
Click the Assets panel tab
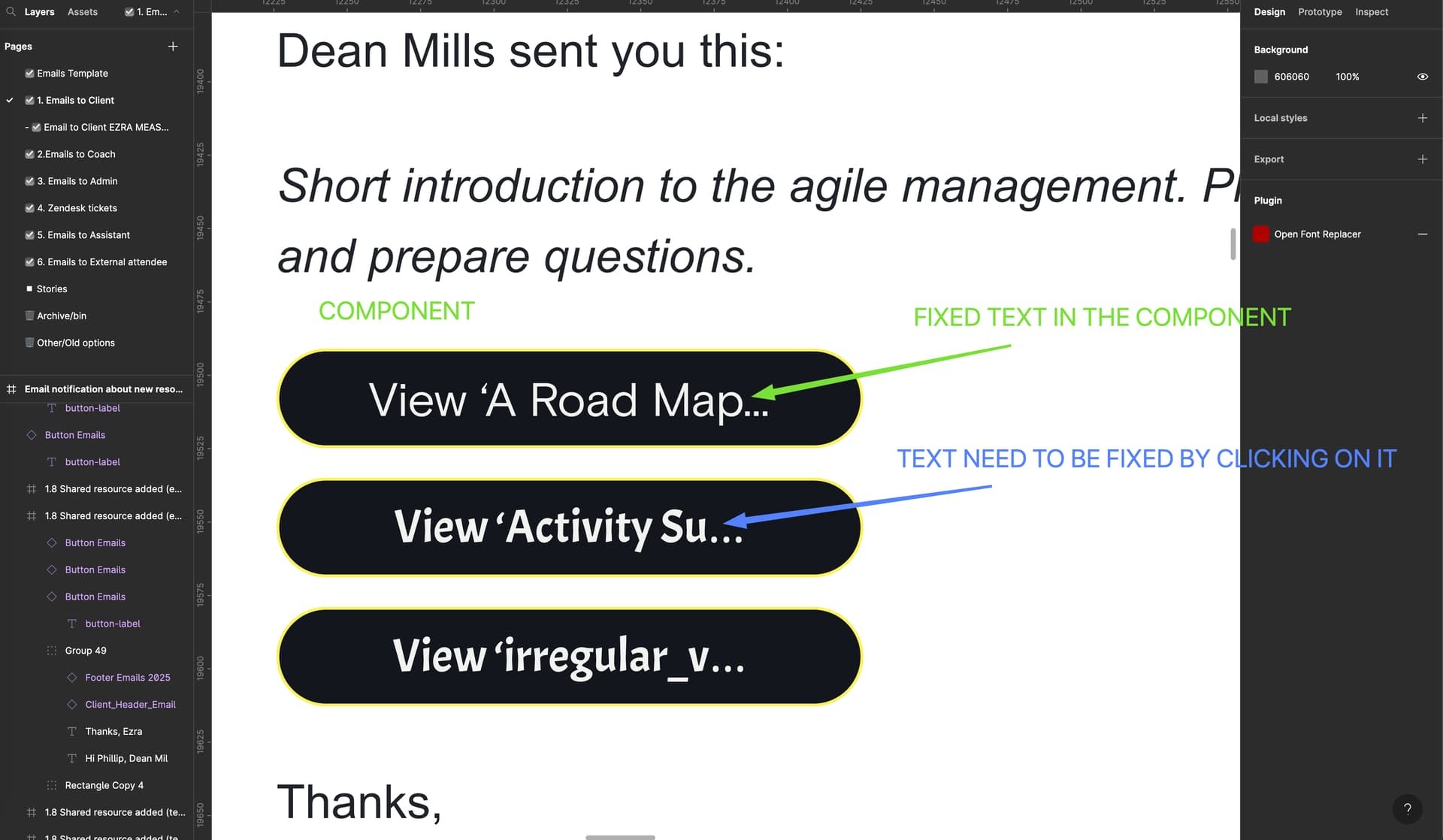pos(82,11)
